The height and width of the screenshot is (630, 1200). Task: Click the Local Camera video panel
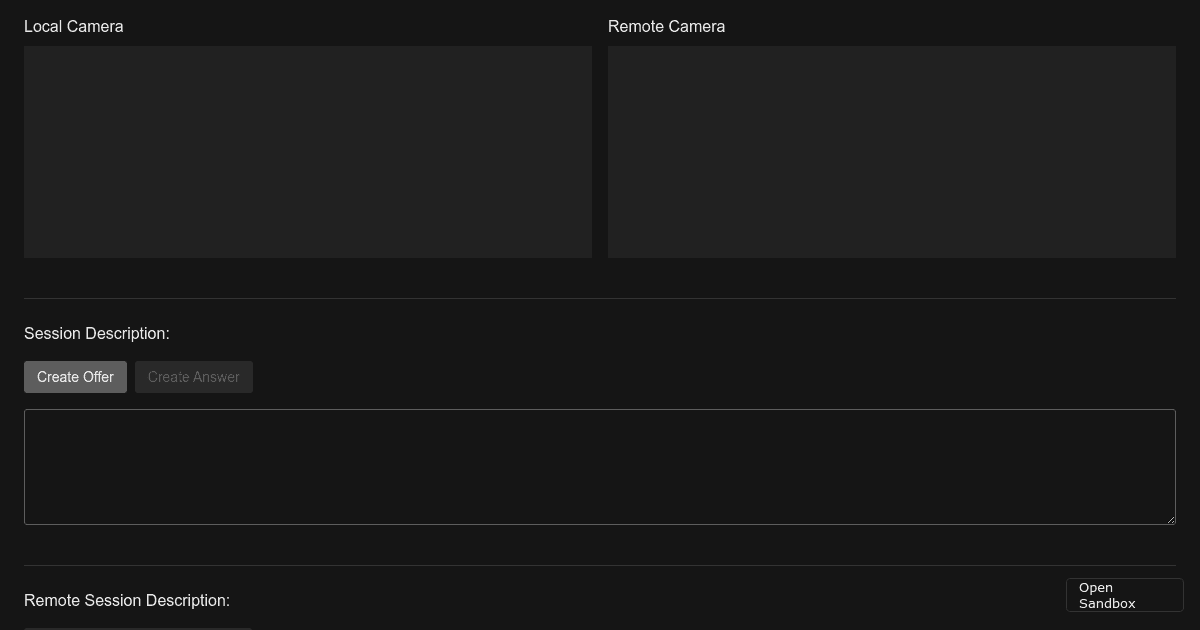click(x=308, y=152)
